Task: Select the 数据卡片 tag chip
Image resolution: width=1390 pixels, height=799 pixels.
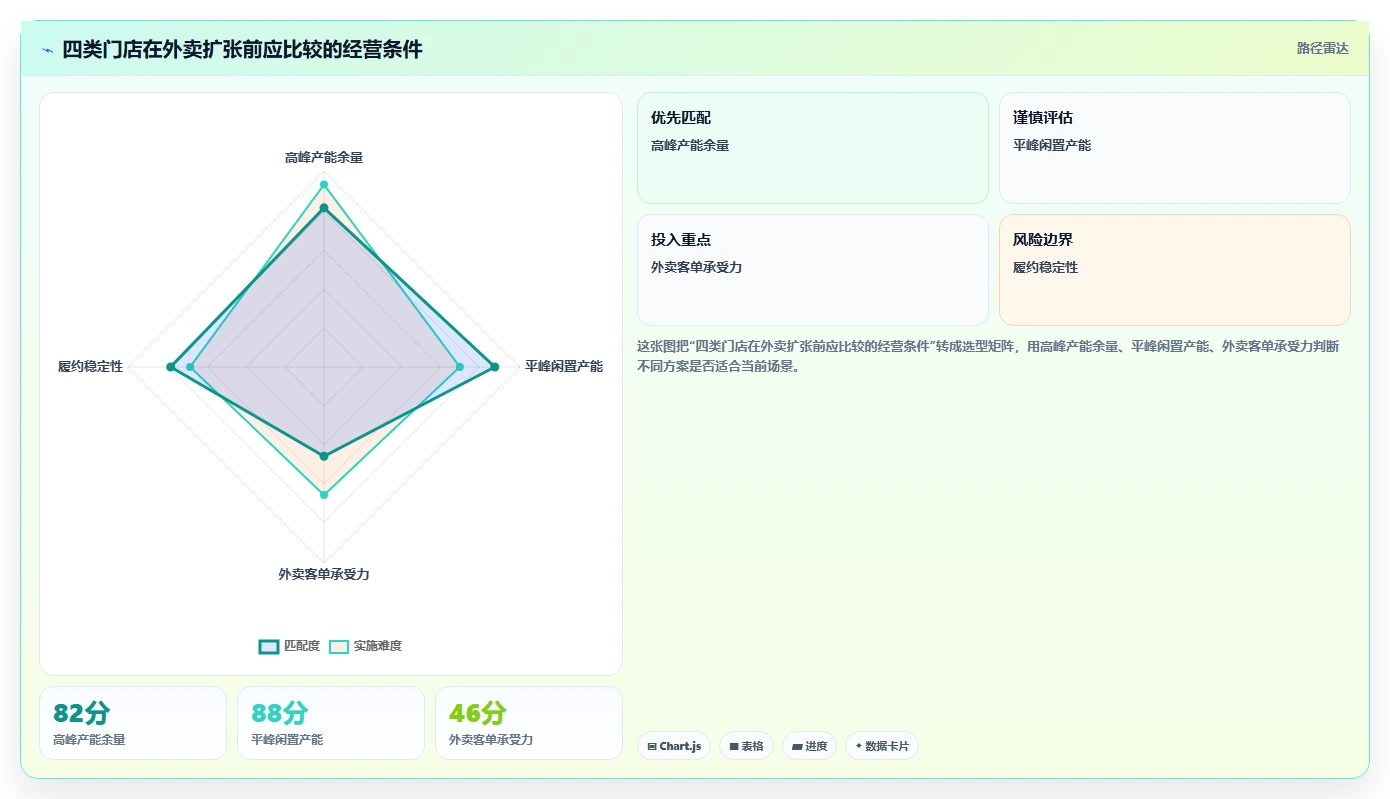Action: [882, 746]
